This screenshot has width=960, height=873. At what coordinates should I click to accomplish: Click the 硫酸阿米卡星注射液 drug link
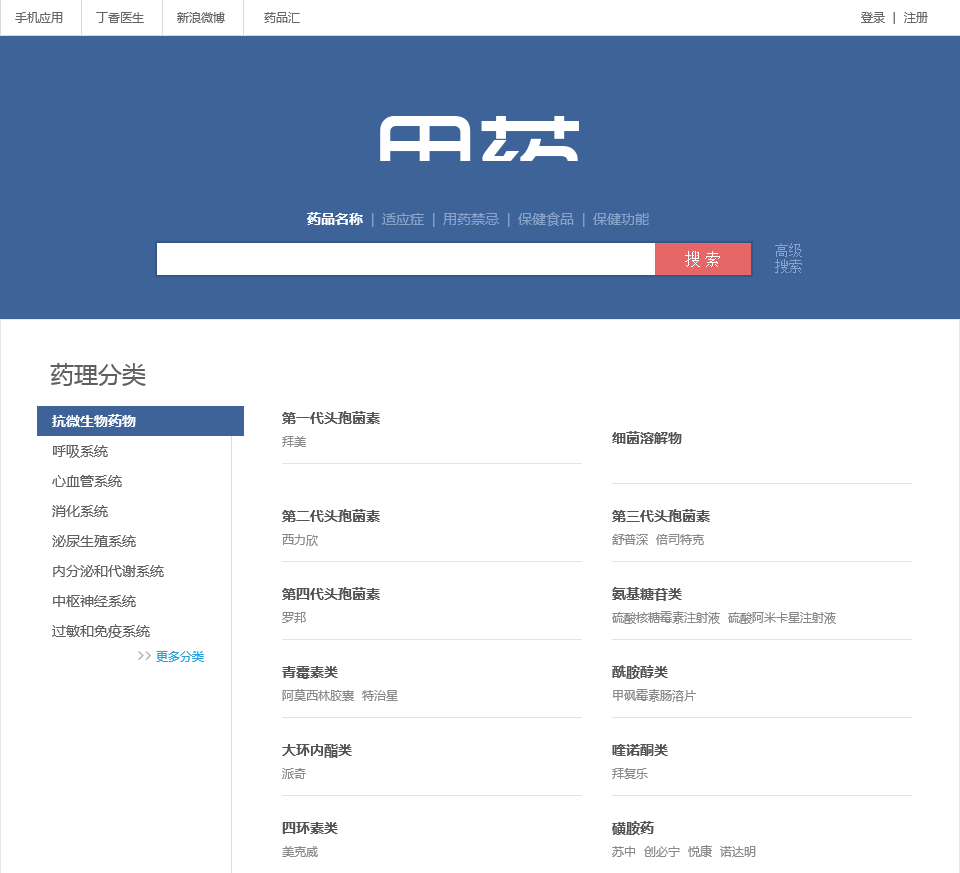[782, 618]
